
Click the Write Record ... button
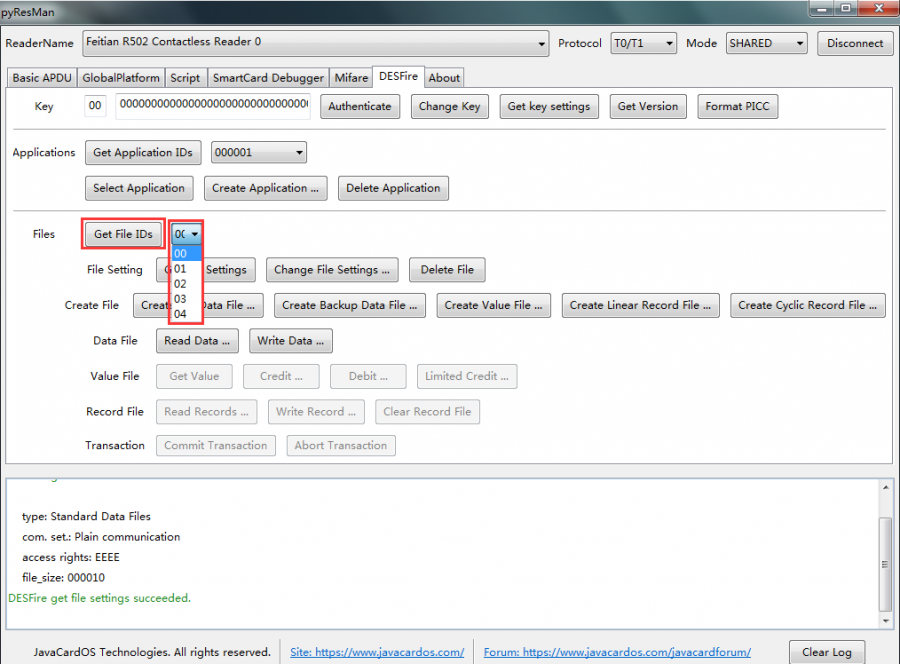click(x=316, y=412)
